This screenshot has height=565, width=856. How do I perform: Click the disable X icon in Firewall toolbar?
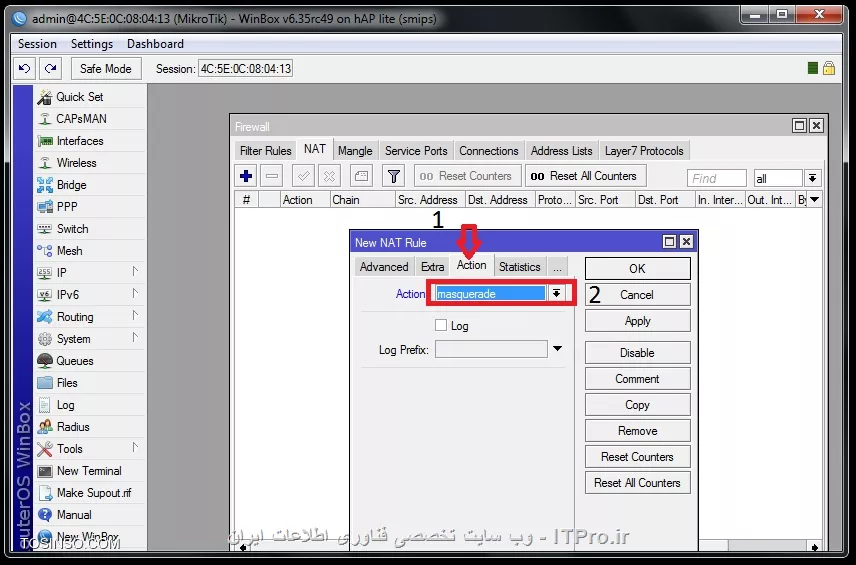coord(329,176)
